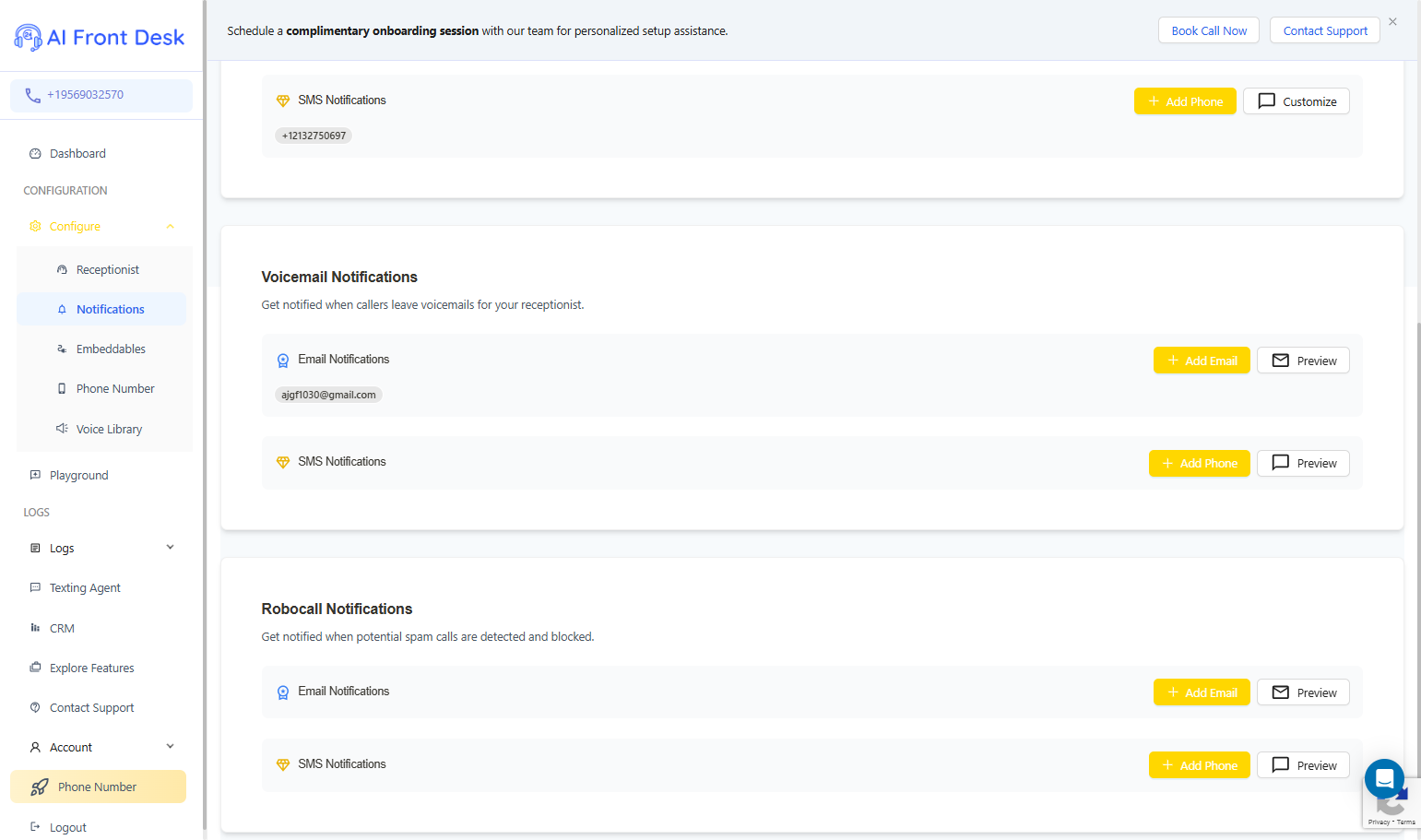Add Phone for Voicemail SMS Notifications
Screen dimensions: 1421x840
click(1200, 463)
